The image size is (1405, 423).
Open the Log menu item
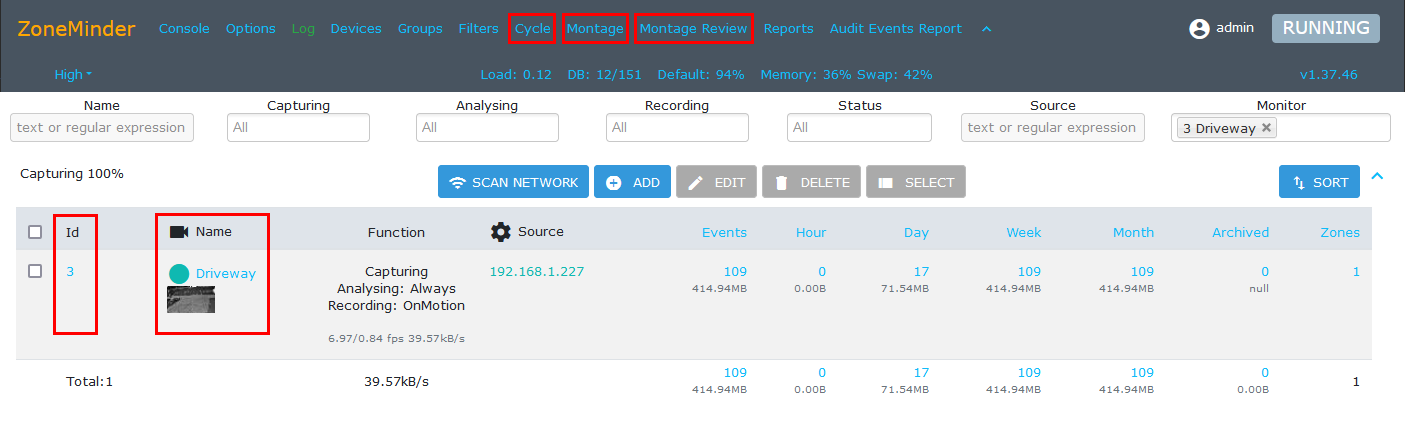point(303,29)
